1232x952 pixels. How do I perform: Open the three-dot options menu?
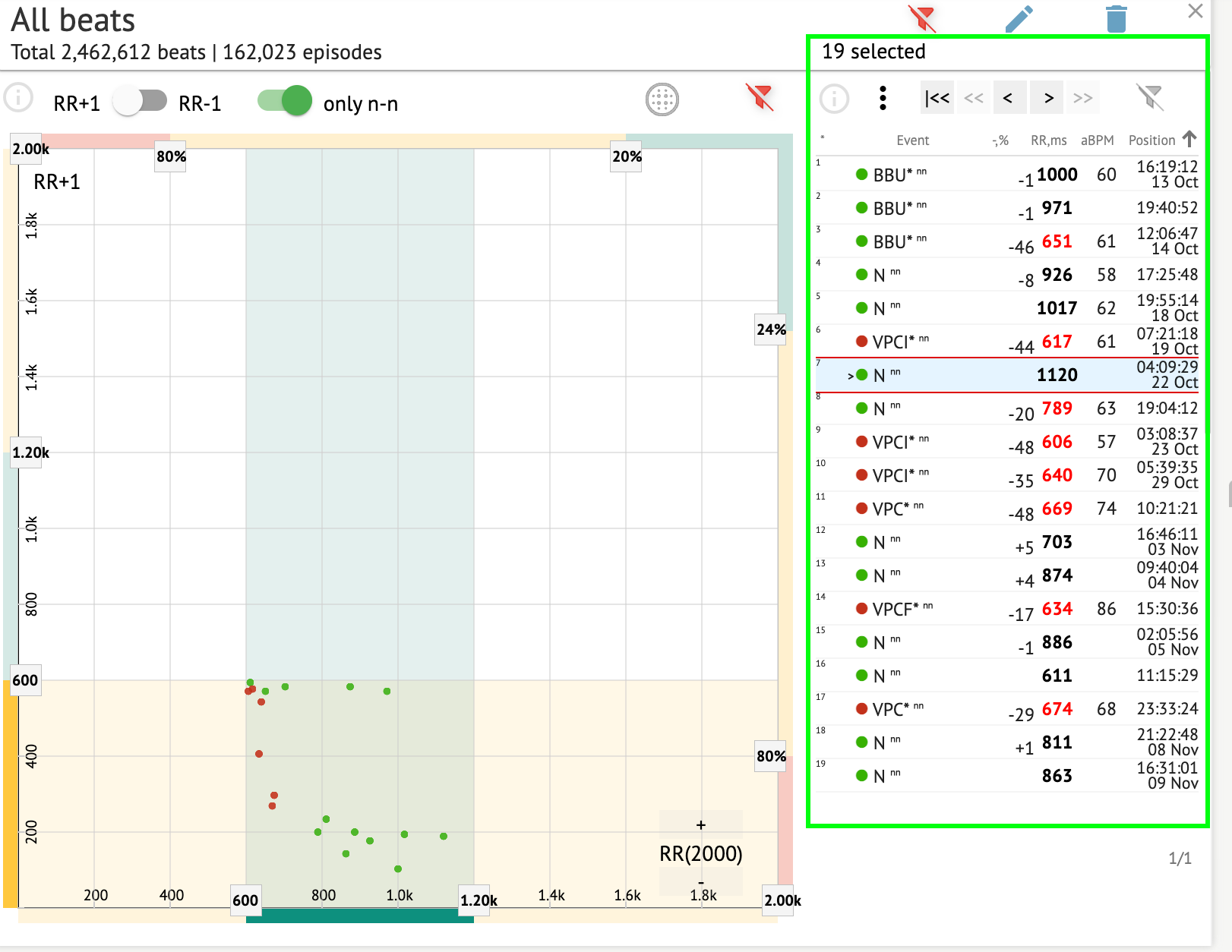883,98
